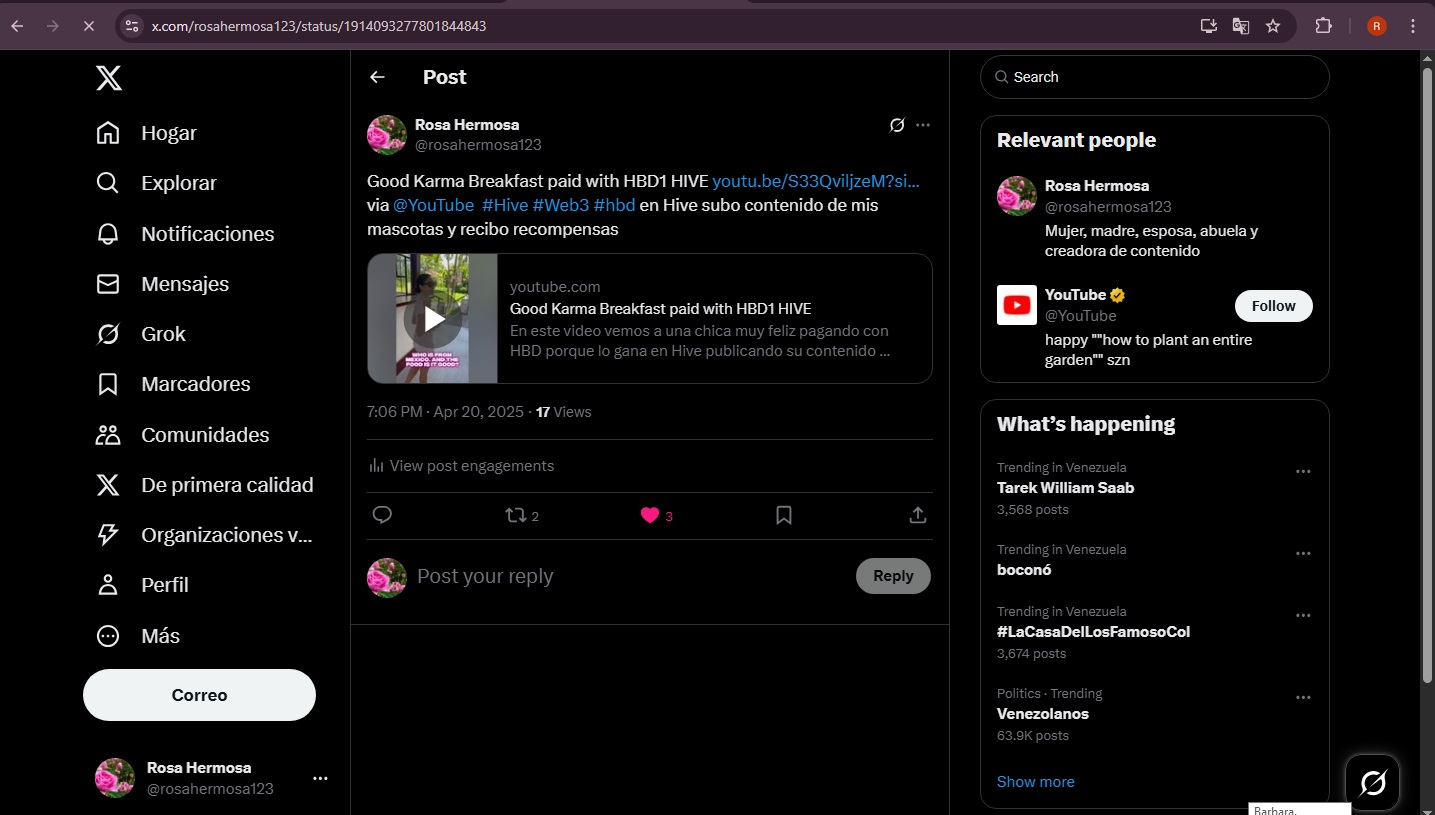Click the address bar URL
Viewport: 1435px width, 815px height.
tap(319, 26)
